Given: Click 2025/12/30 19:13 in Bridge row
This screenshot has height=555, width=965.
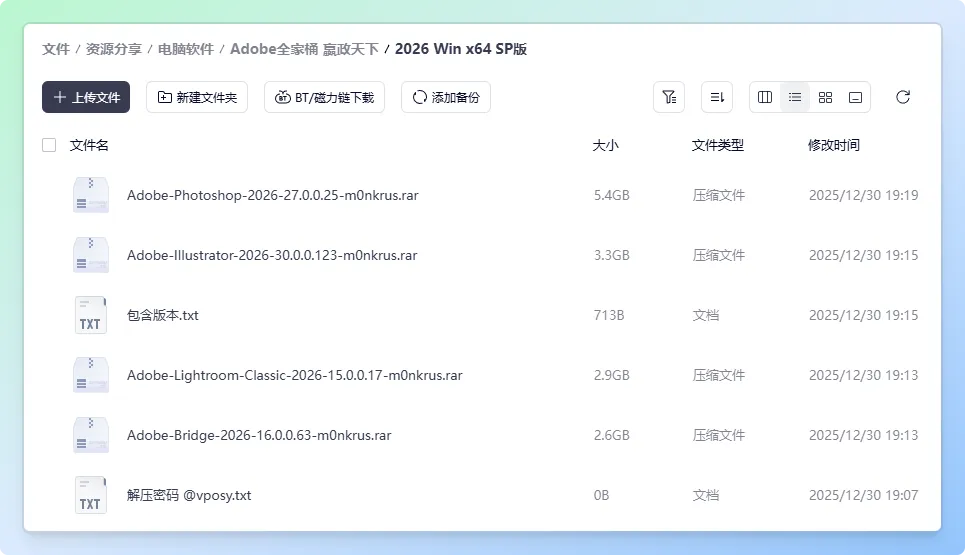Looking at the screenshot, I should 863,435.
